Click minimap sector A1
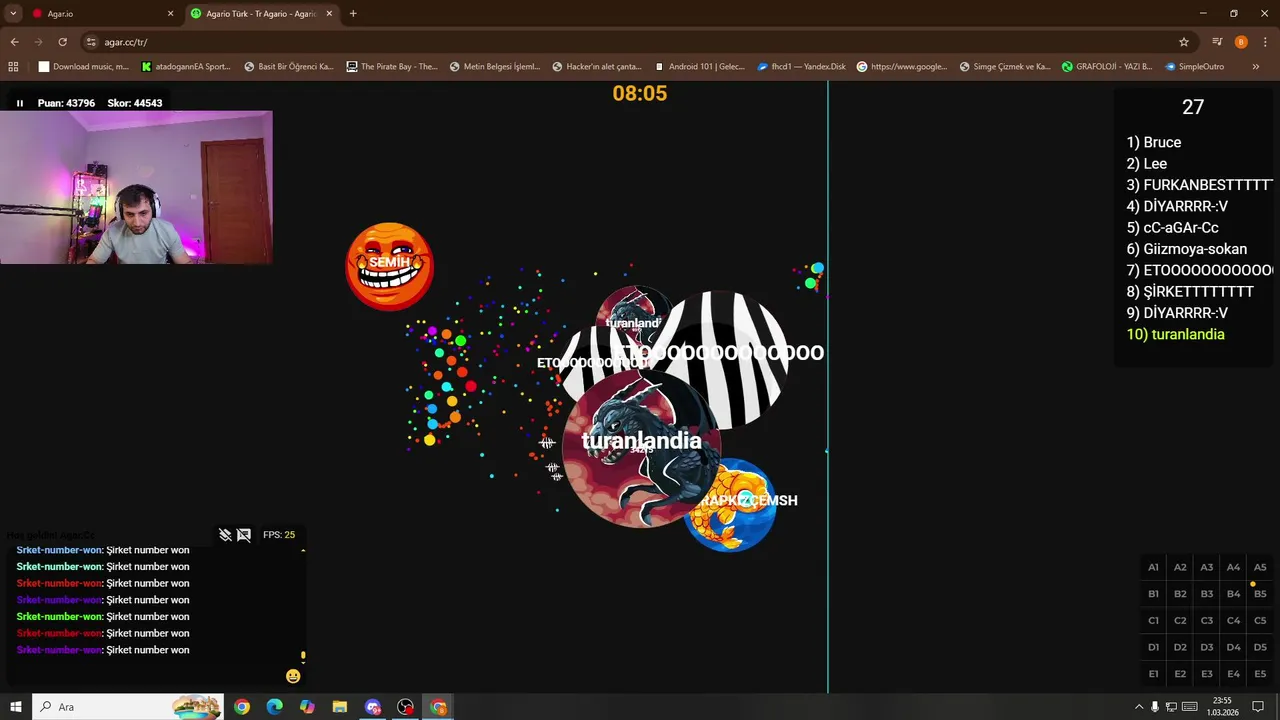The height and width of the screenshot is (720, 1280). pos(1153,567)
